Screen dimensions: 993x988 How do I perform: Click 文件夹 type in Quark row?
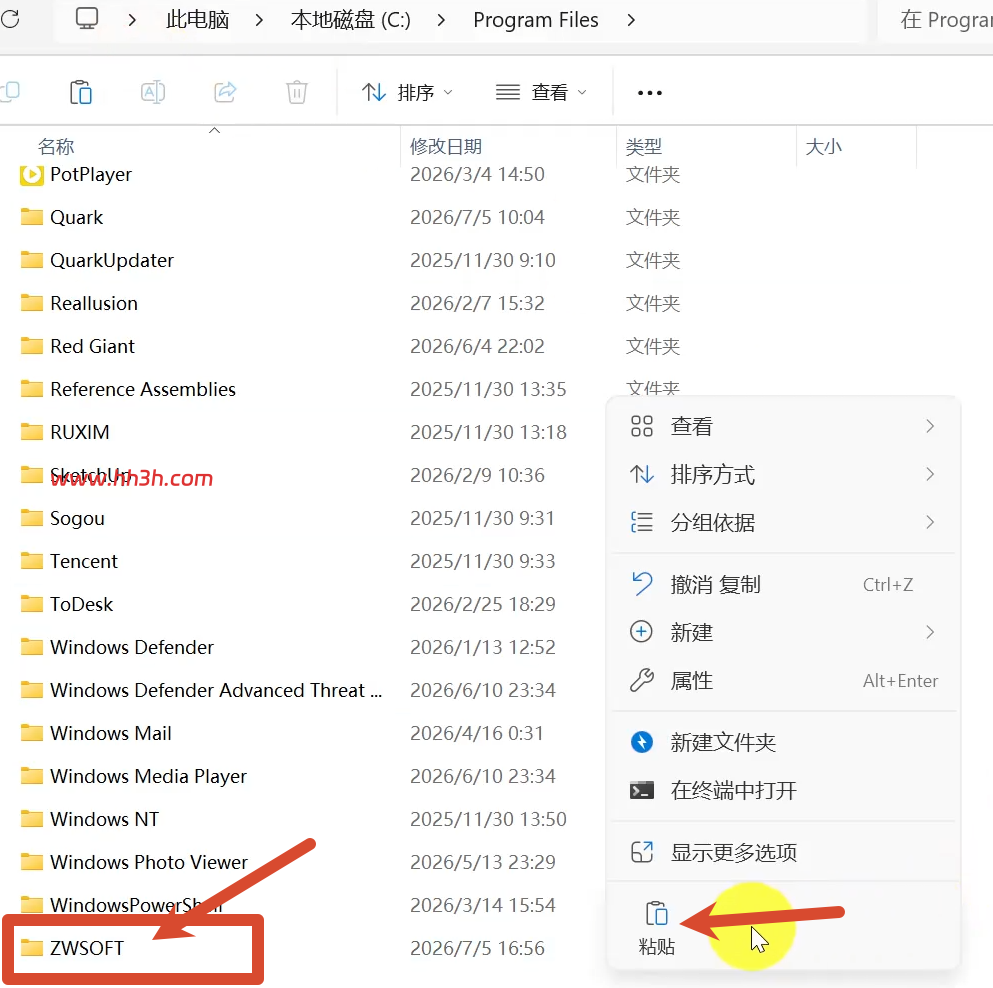coord(653,217)
